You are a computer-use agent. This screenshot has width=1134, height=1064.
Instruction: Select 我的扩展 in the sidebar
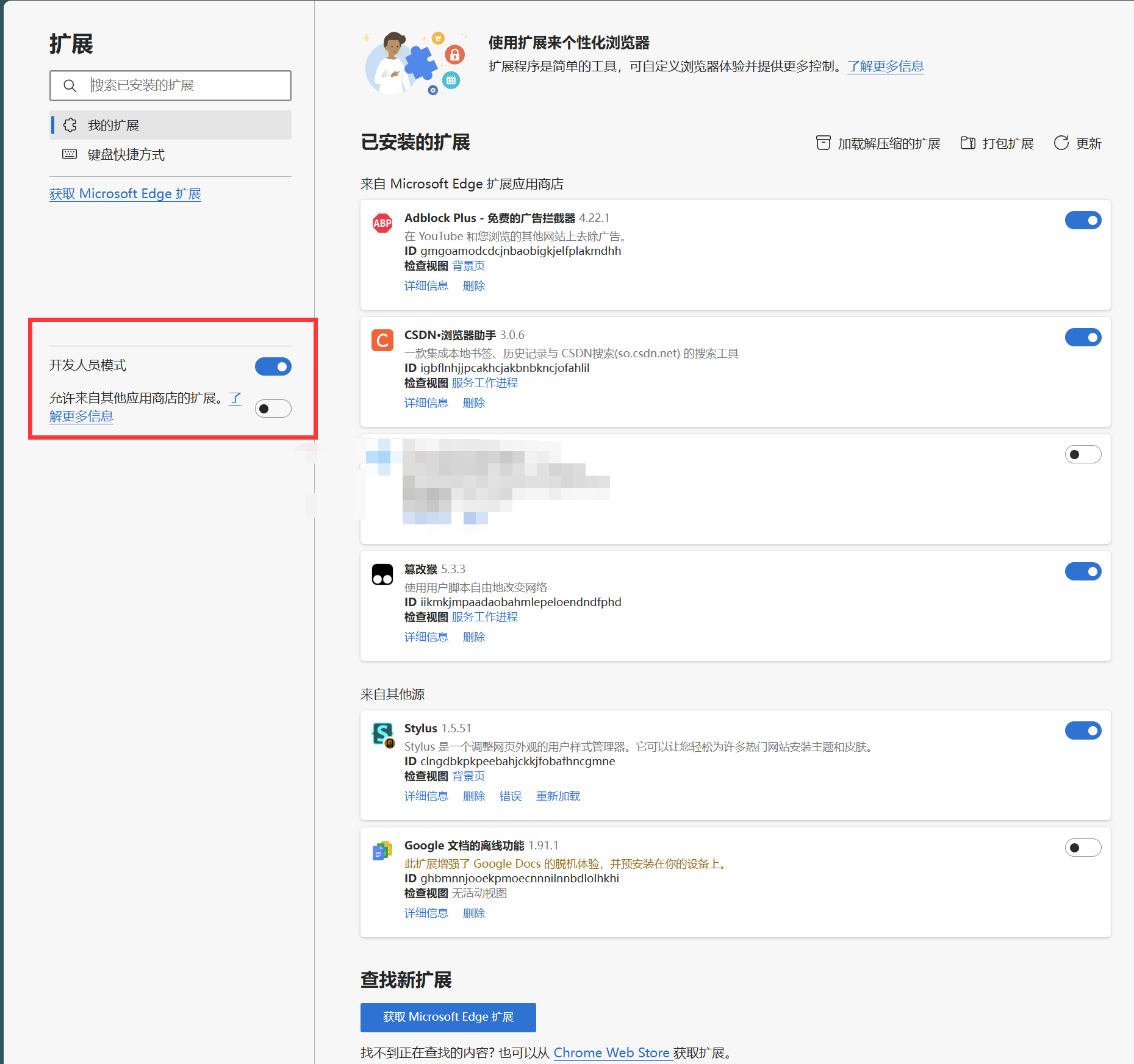pos(170,125)
